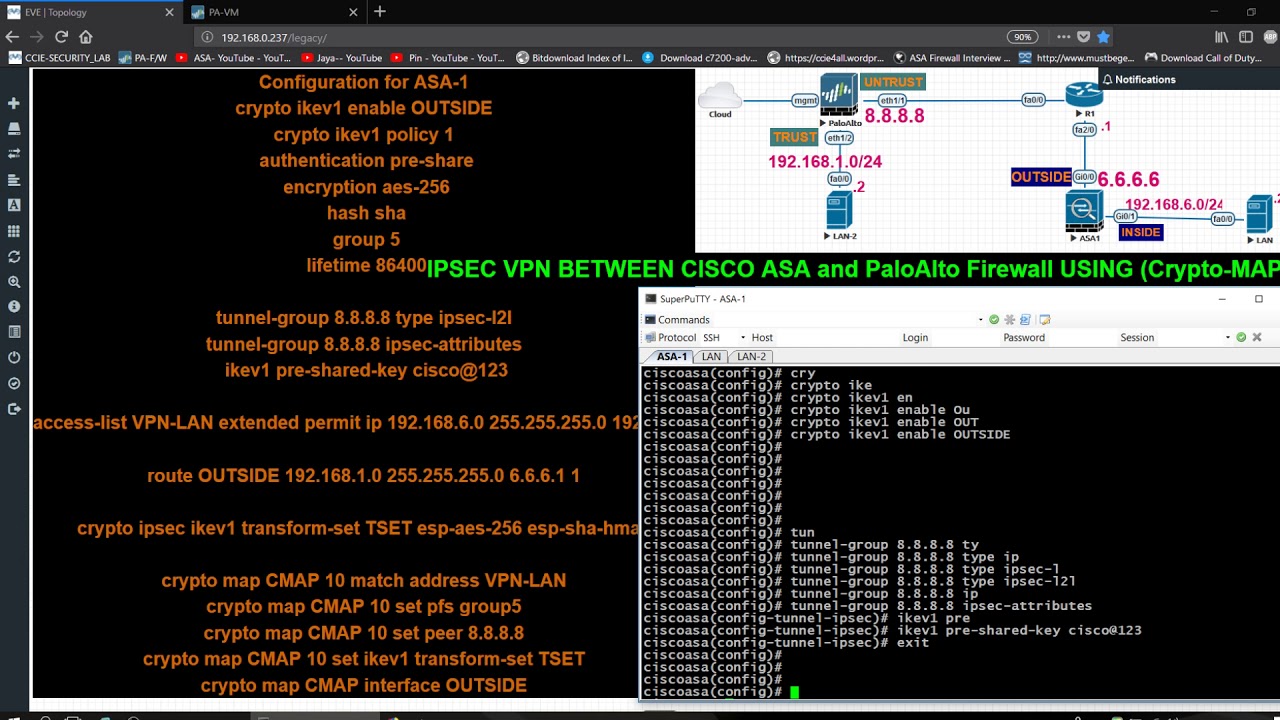The height and width of the screenshot is (720, 1280).
Task: Open the Networks arrows icon in EVE sidebar
Action: point(14,154)
